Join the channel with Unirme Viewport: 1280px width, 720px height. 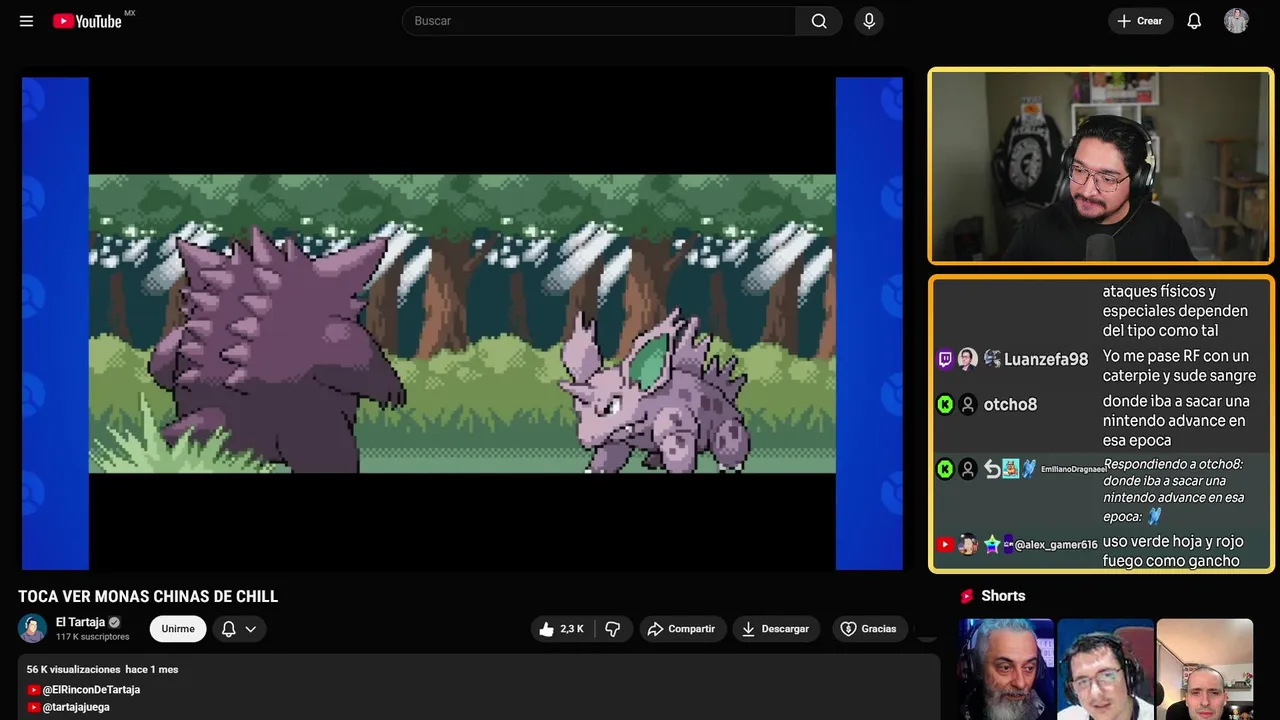[178, 629]
